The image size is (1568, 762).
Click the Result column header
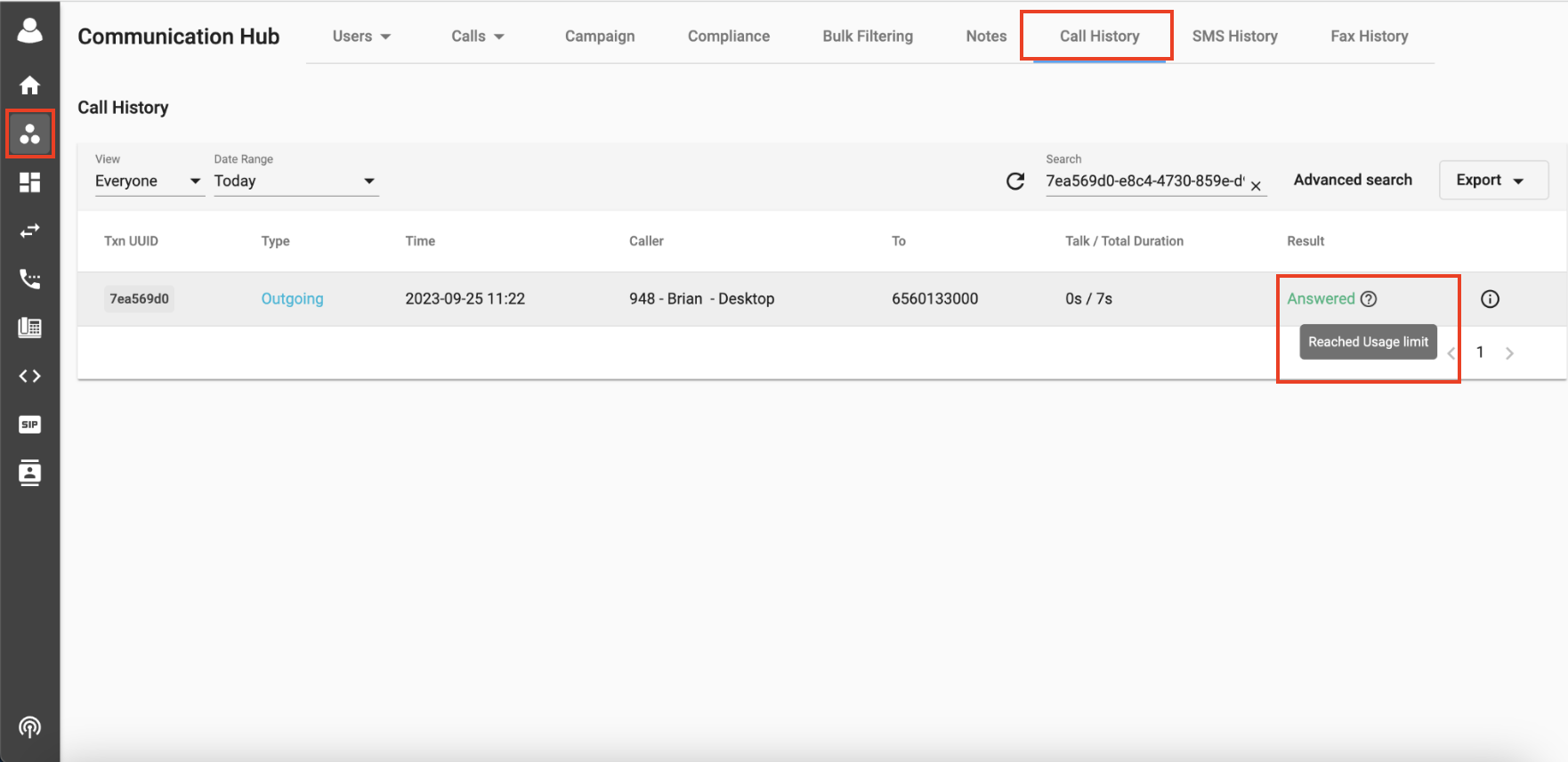[x=1305, y=241]
